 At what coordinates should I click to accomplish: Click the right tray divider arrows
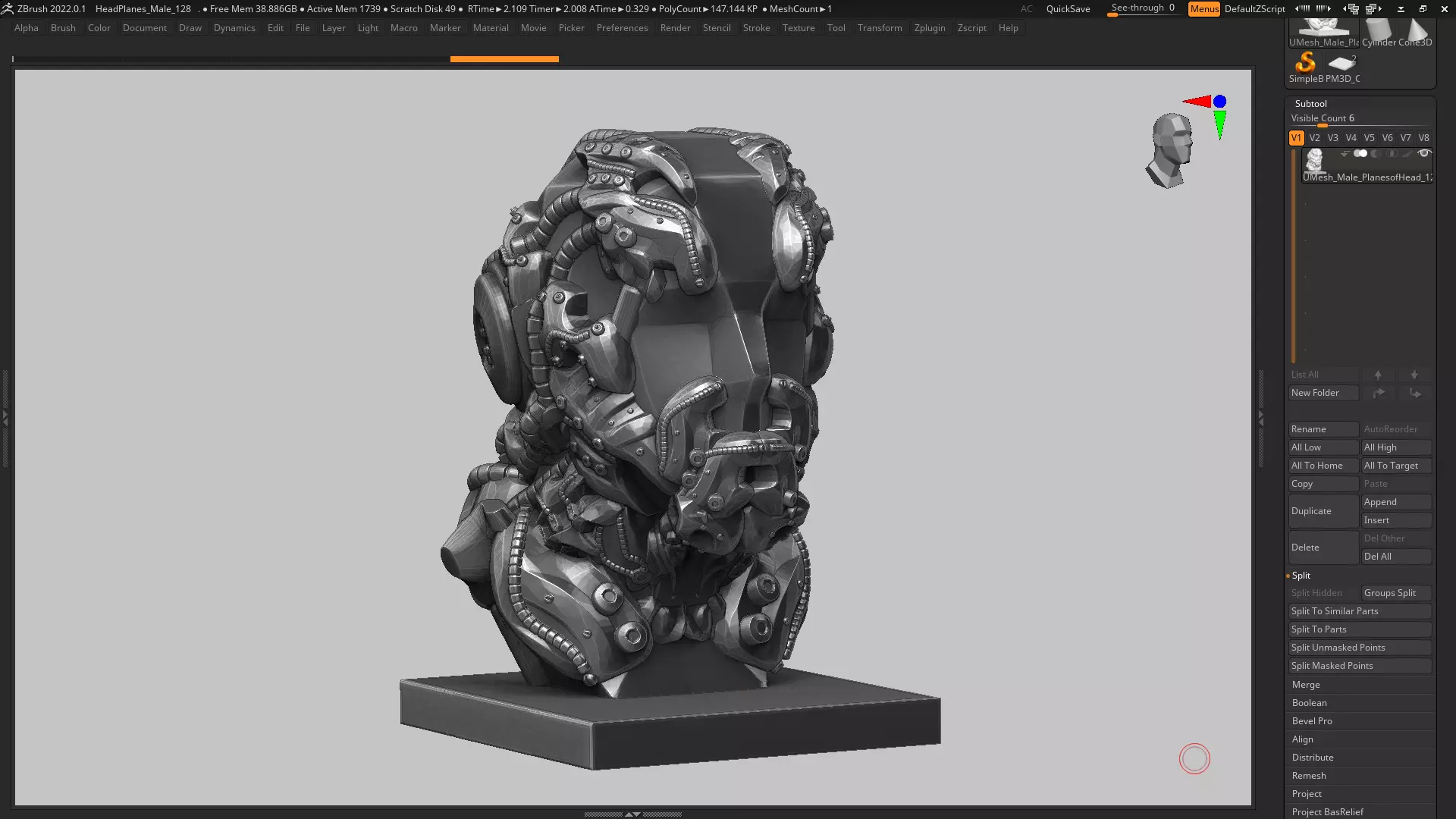click(x=1261, y=418)
